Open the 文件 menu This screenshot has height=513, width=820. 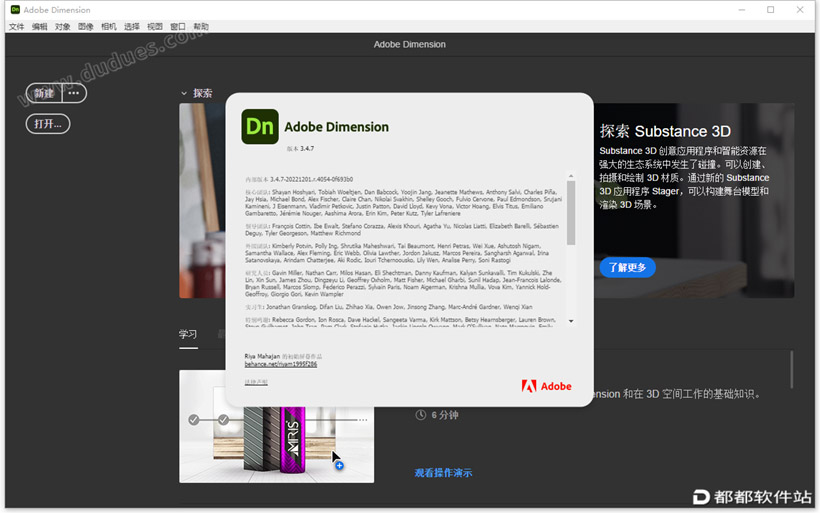(x=16, y=27)
